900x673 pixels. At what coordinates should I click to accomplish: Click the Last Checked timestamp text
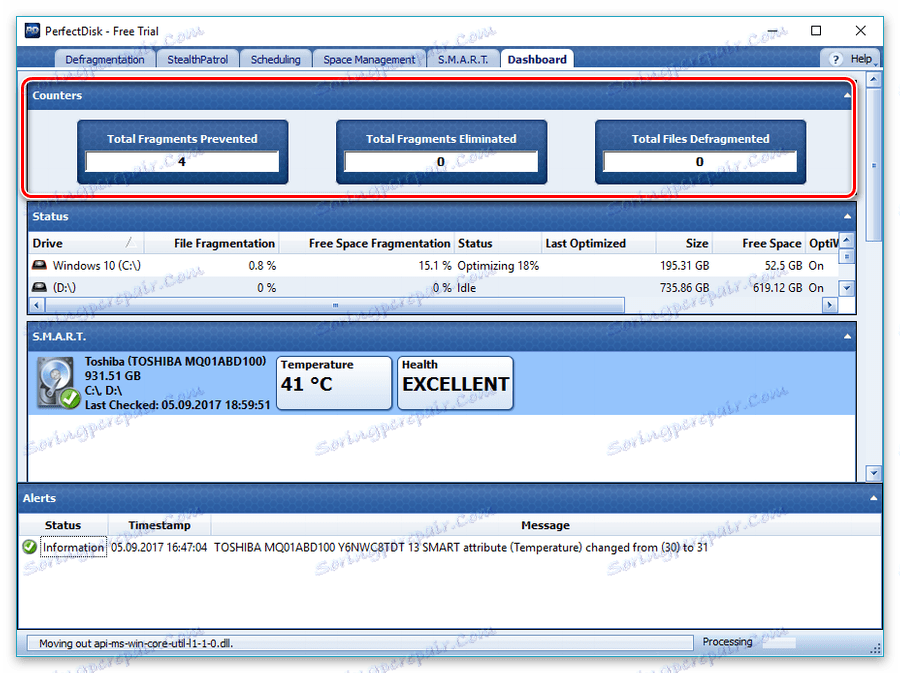tap(177, 405)
